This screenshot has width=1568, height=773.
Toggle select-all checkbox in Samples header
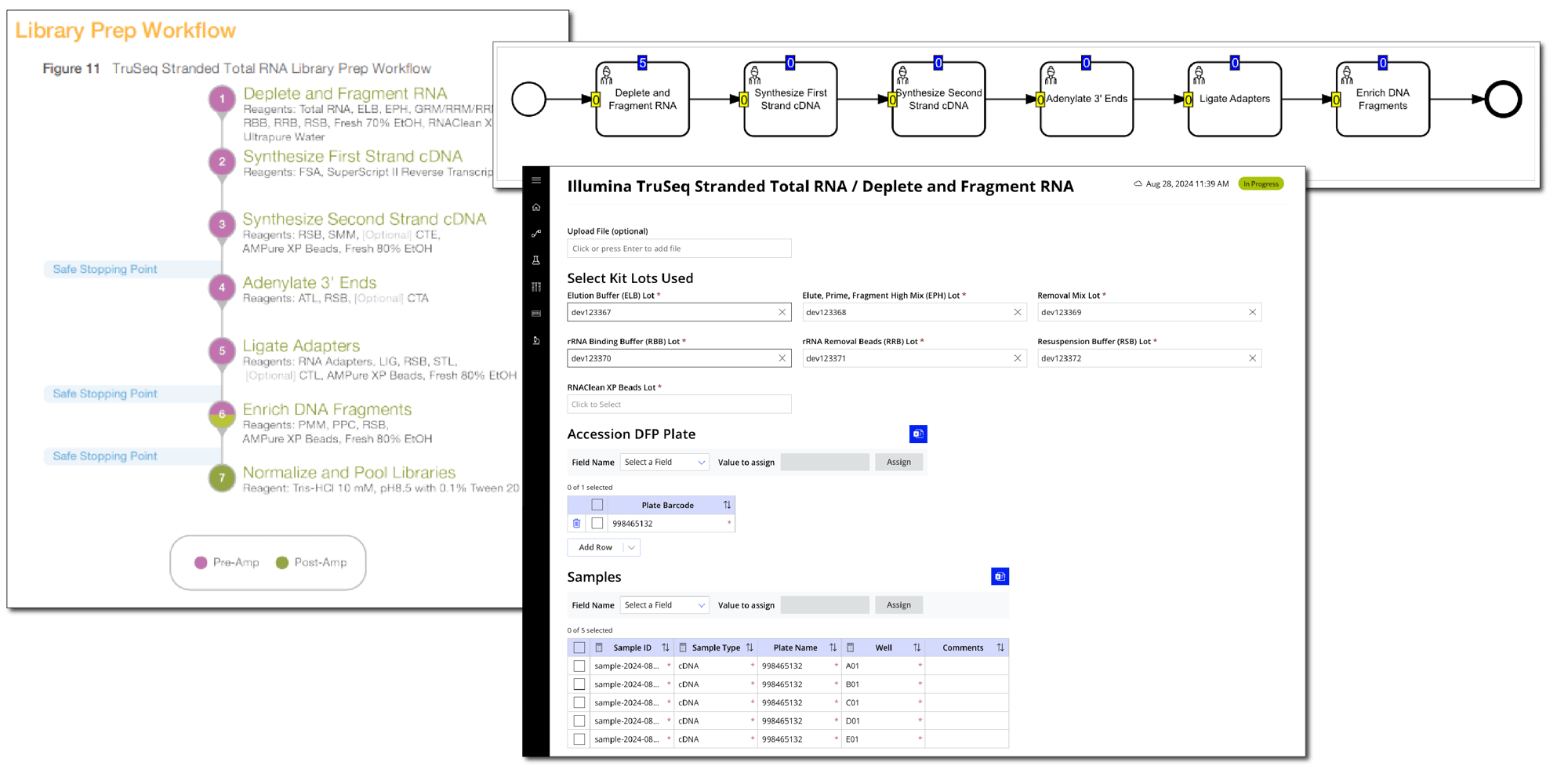coord(579,648)
